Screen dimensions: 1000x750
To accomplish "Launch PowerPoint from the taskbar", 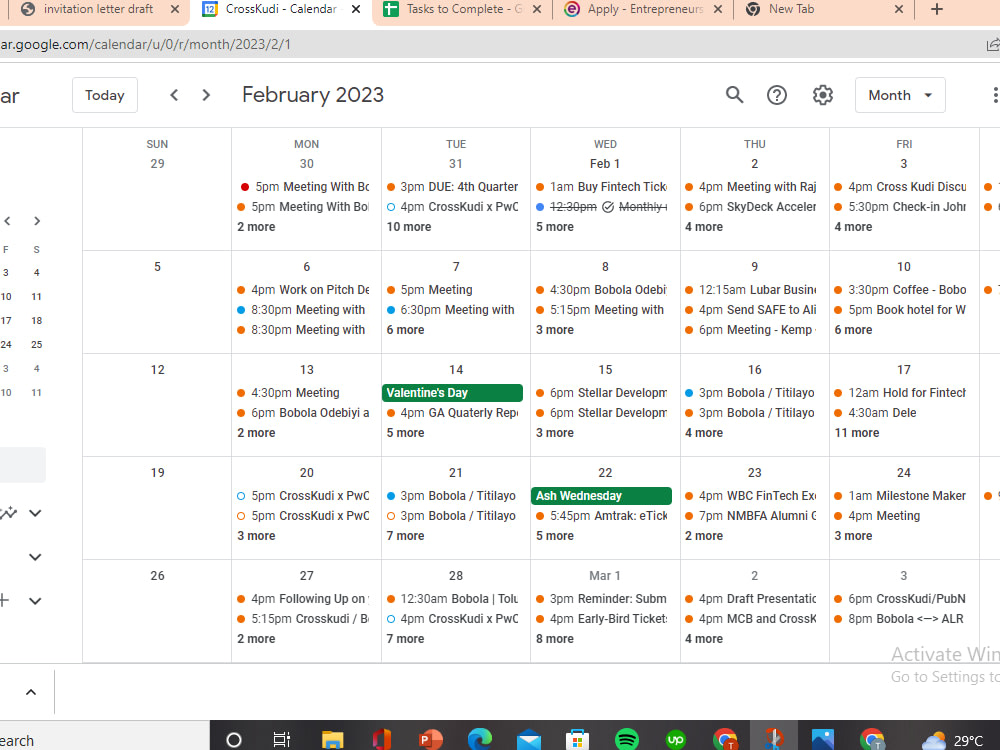I will click(x=430, y=740).
